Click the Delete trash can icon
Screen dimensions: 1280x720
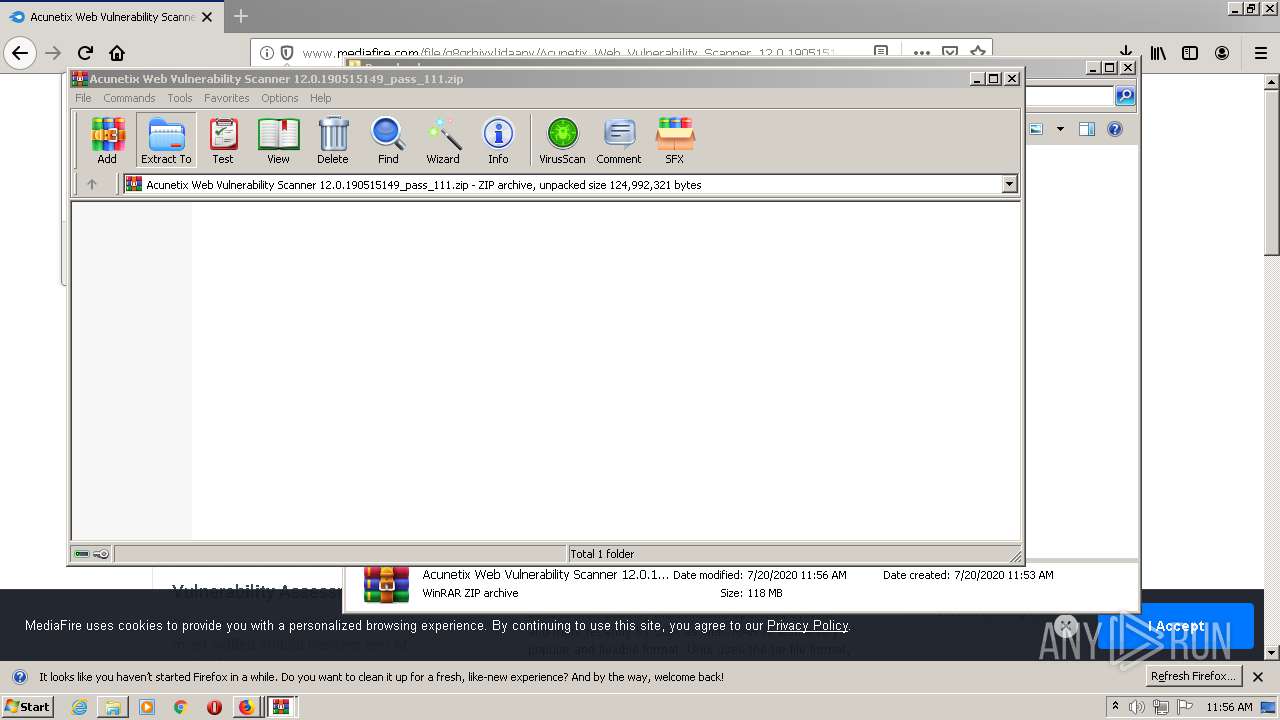(x=333, y=140)
